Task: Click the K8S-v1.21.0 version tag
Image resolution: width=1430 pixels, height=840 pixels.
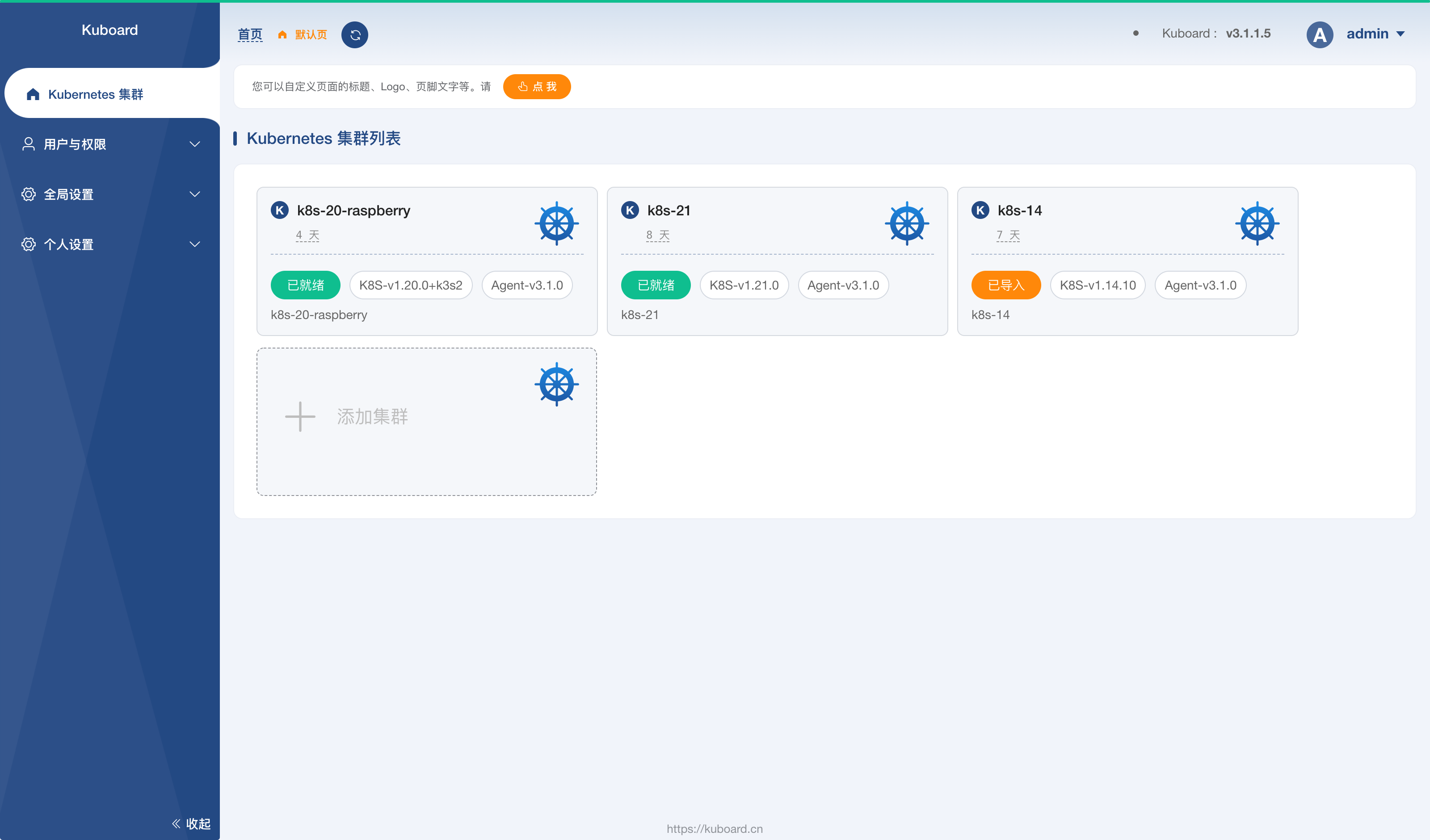Action: (x=744, y=285)
